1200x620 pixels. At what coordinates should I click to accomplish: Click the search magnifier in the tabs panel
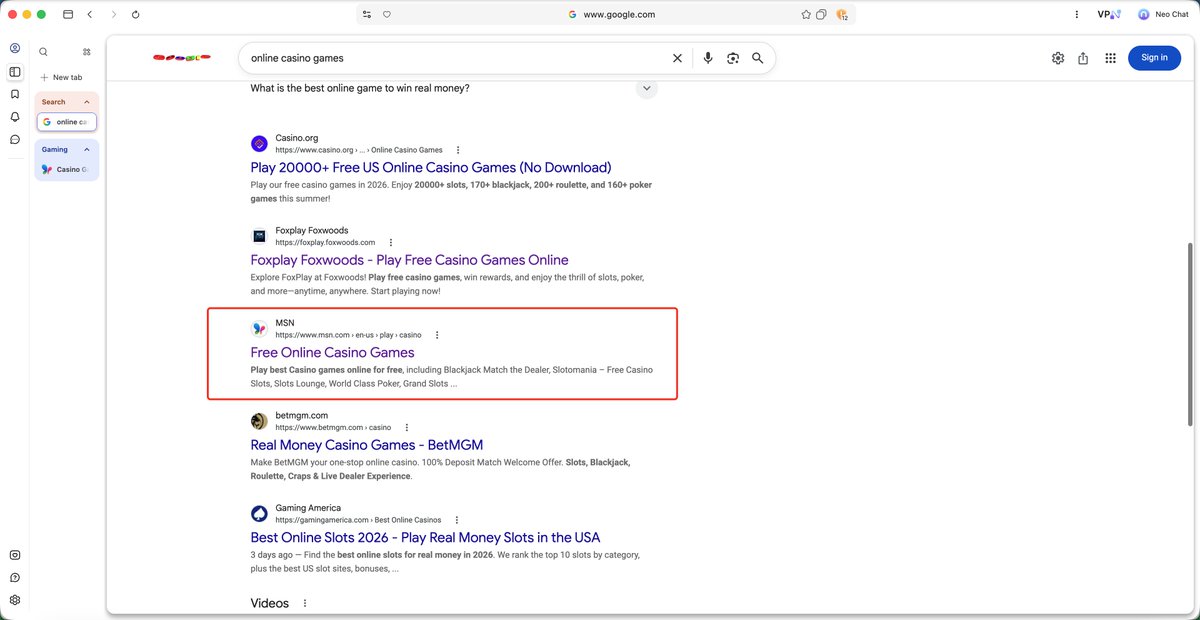(43, 52)
